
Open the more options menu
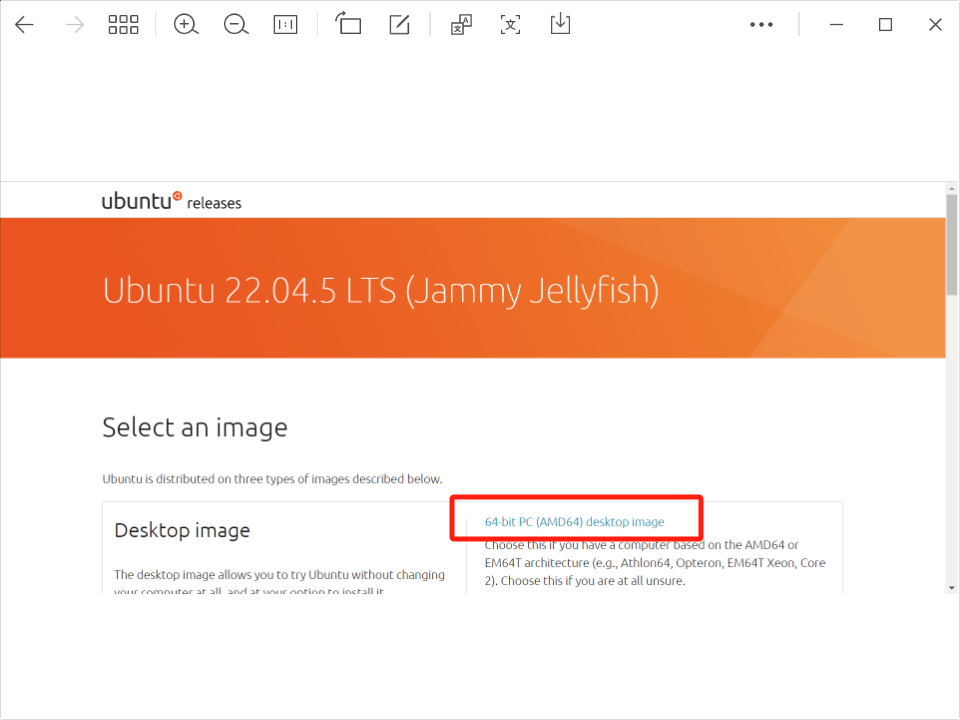pos(761,24)
